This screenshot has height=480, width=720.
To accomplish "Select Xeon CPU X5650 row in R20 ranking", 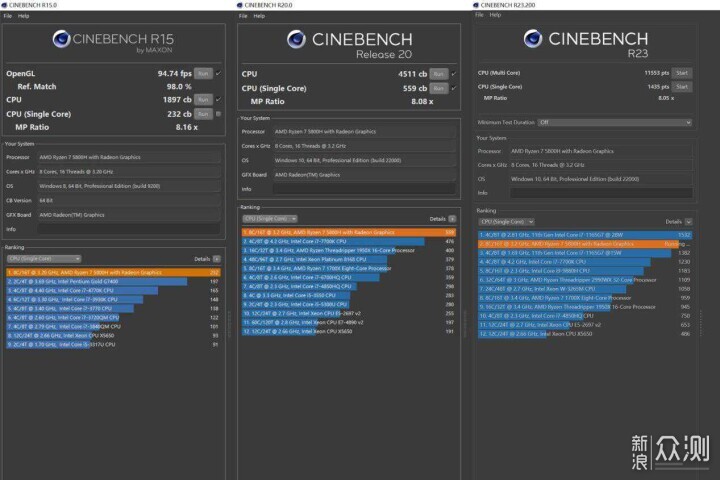I will 349,331.
